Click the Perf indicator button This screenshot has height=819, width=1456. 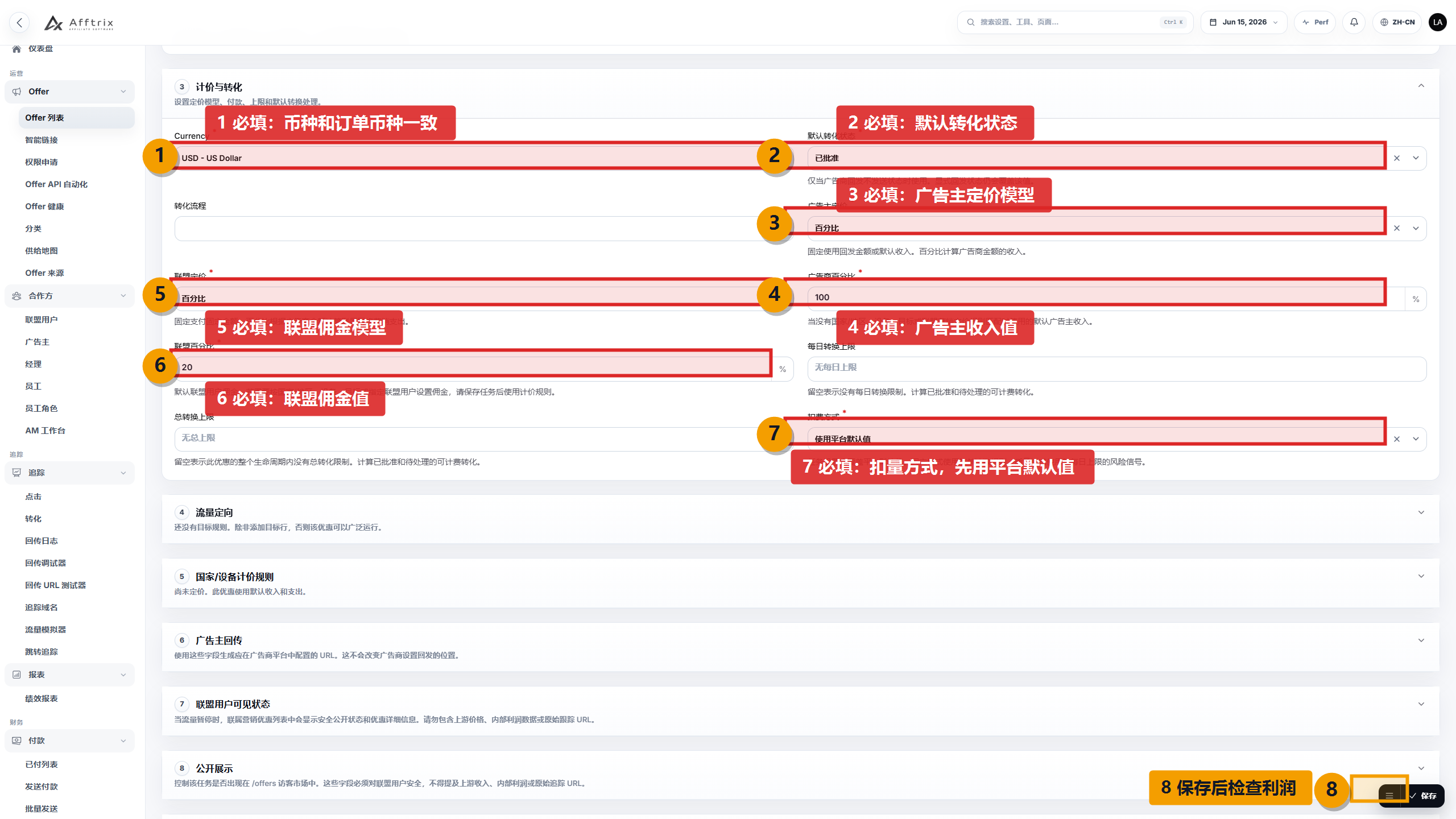(x=1315, y=22)
